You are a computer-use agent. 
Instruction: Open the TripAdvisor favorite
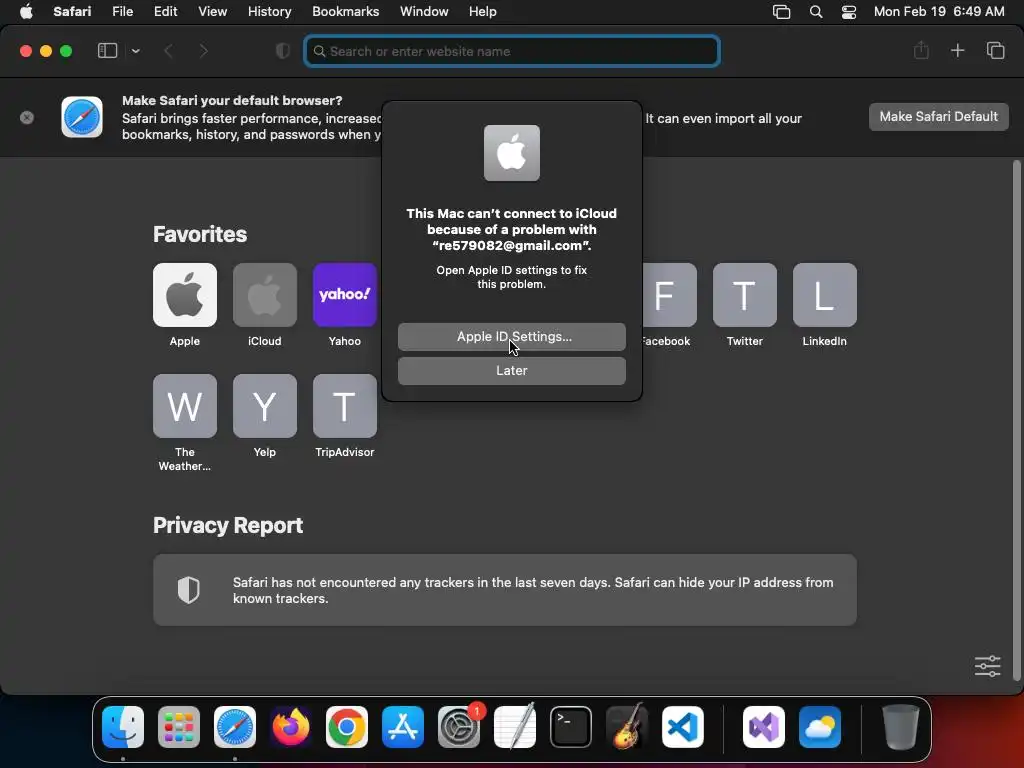[x=345, y=406]
